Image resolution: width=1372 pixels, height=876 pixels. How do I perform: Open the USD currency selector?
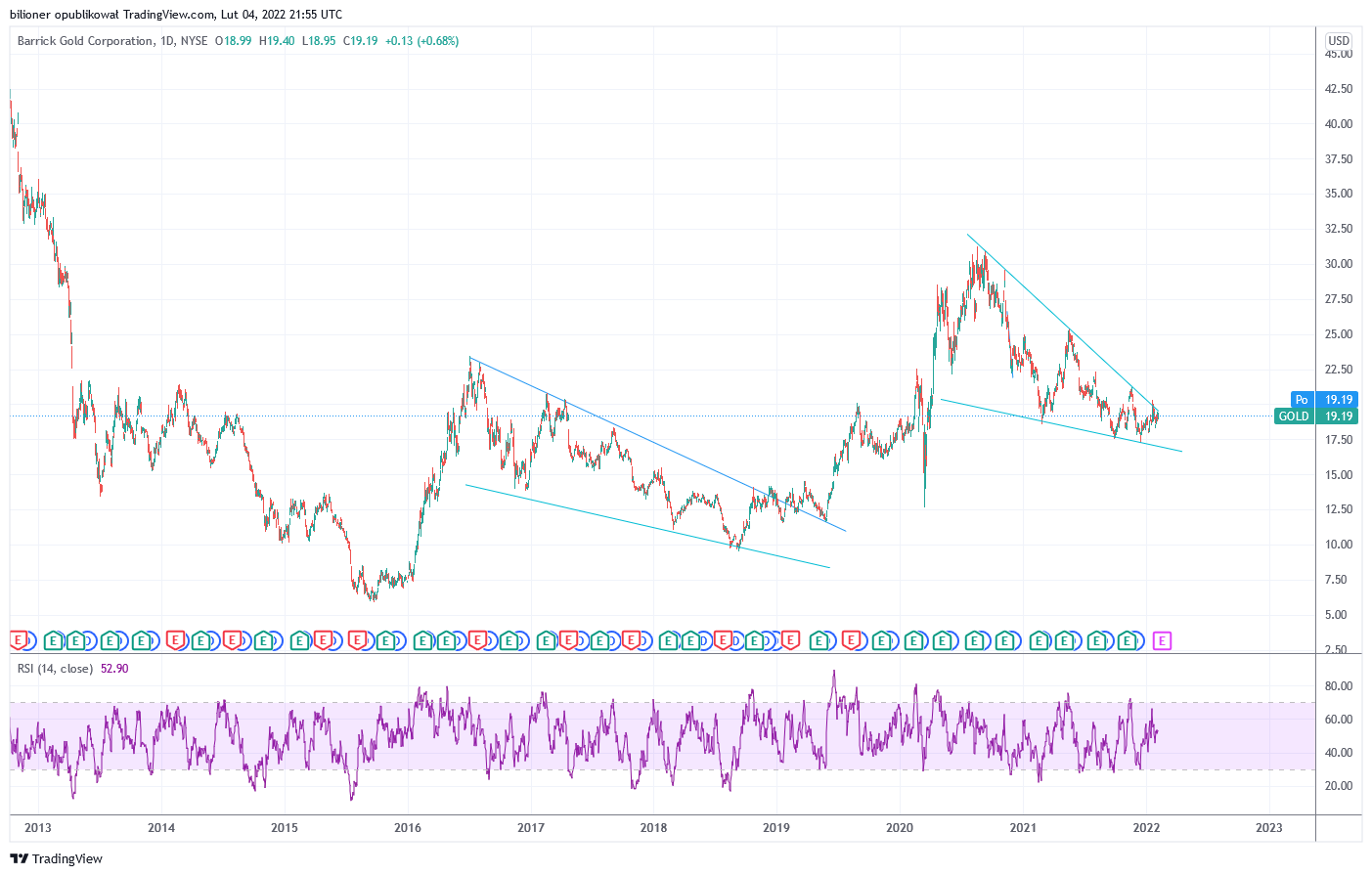click(1338, 41)
